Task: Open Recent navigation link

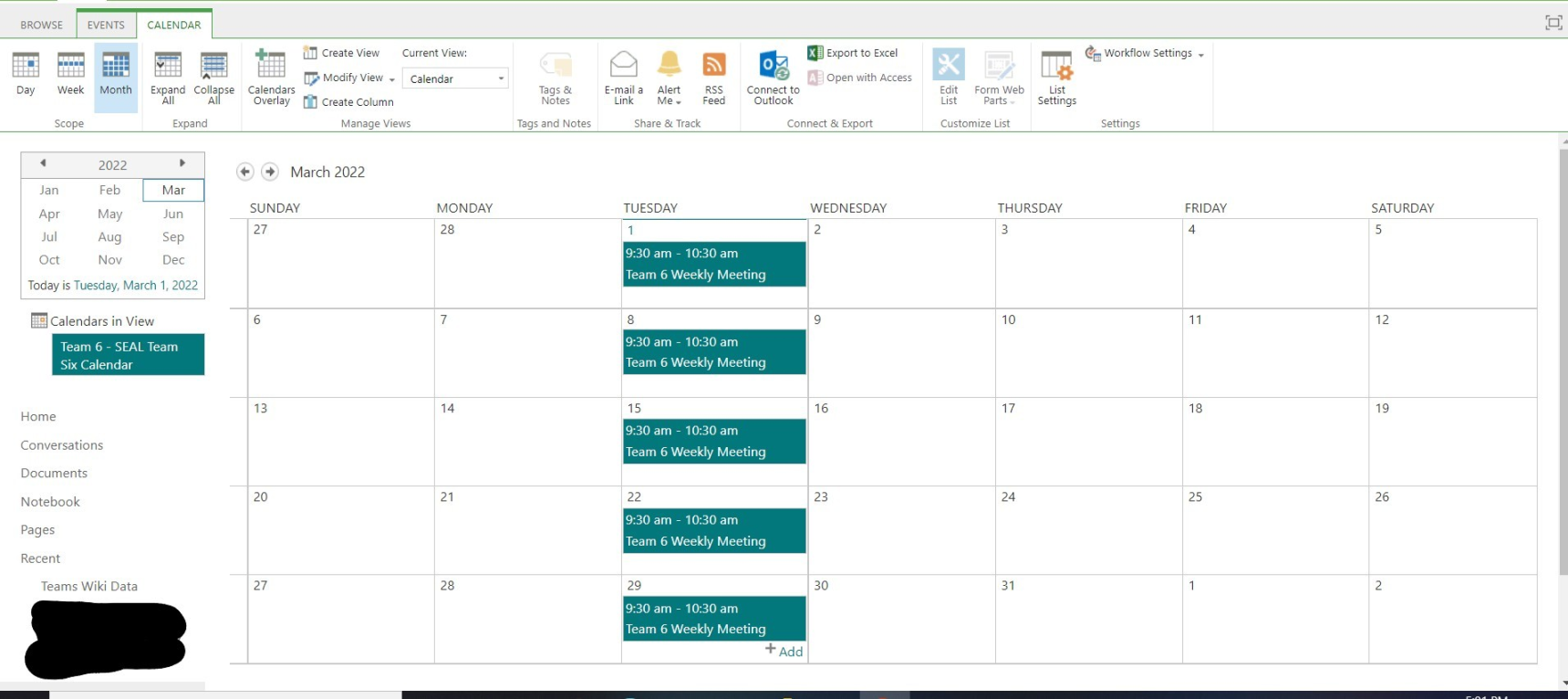Action: tap(40, 558)
